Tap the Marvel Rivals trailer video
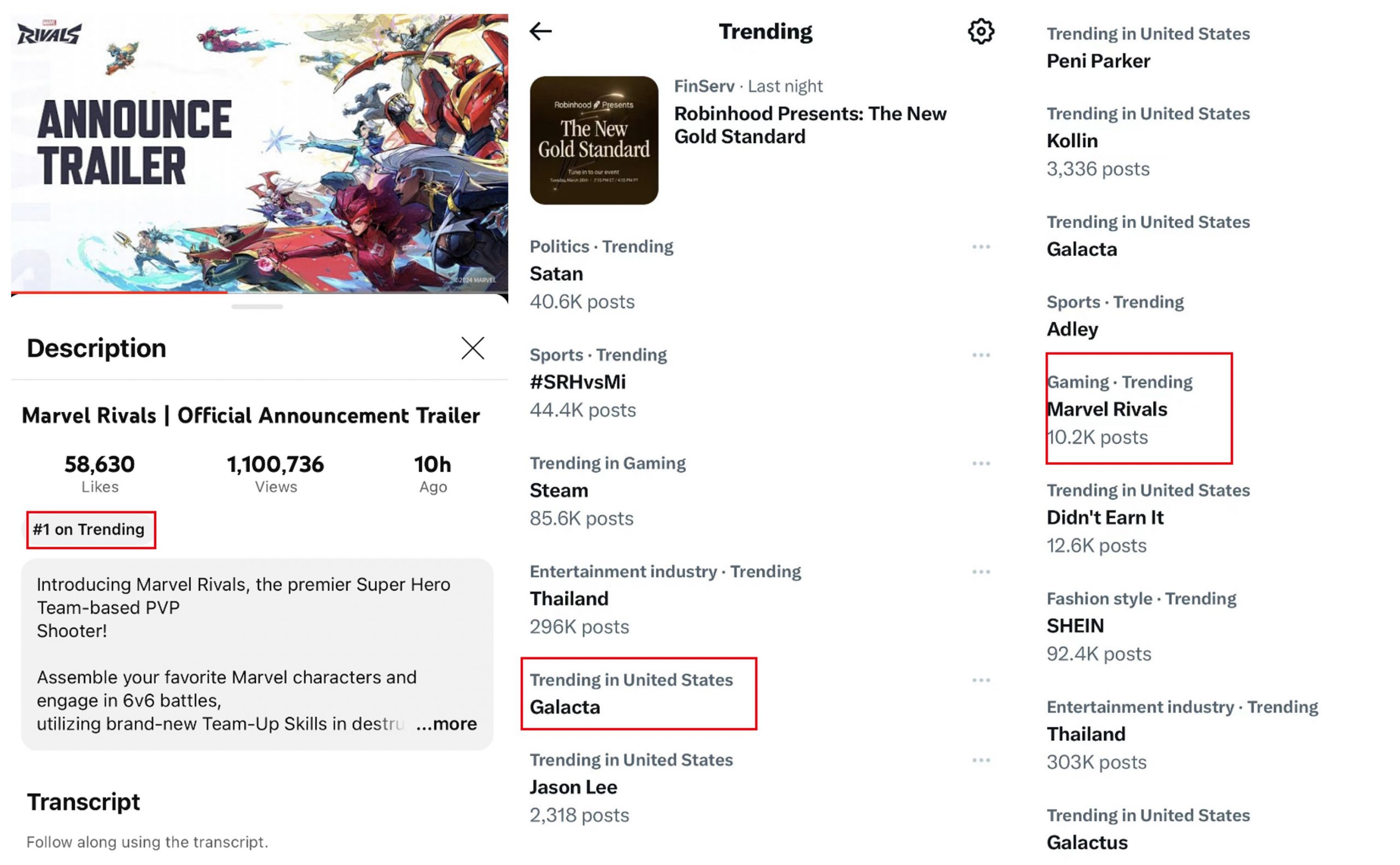Viewport: 1400px width, 865px height. pyautogui.click(x=259, y=153)
